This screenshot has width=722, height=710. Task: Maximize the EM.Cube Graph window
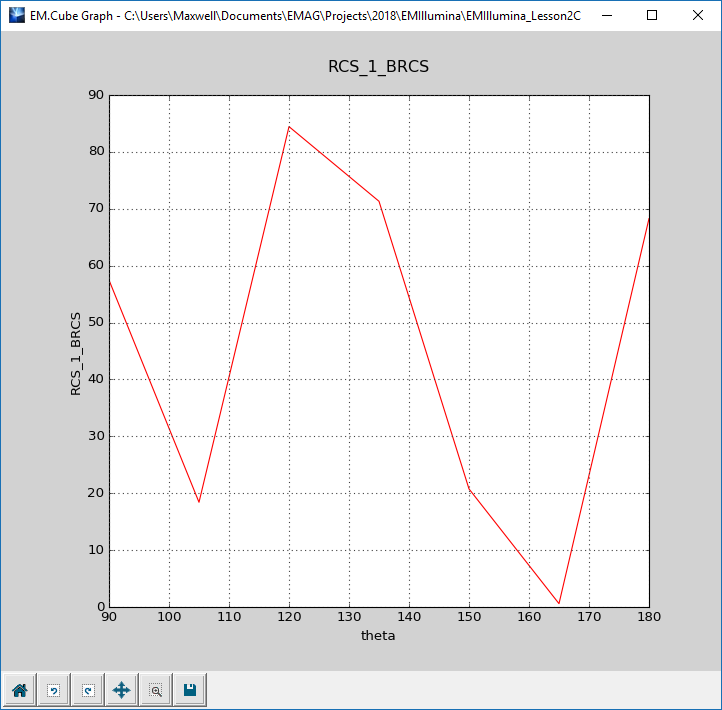click(x=651, y=16)
